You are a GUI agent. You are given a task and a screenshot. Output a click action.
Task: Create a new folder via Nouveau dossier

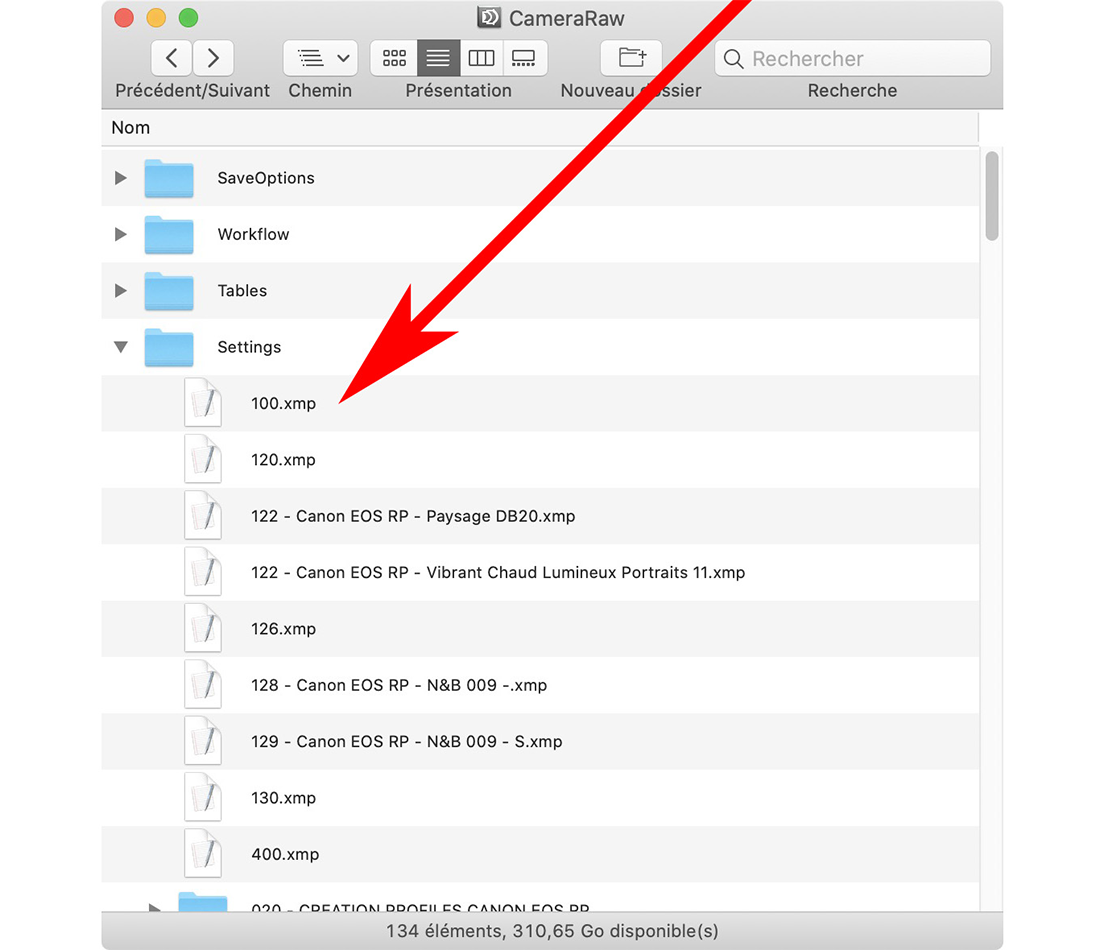pyautogui.click(x=631, y=58)
